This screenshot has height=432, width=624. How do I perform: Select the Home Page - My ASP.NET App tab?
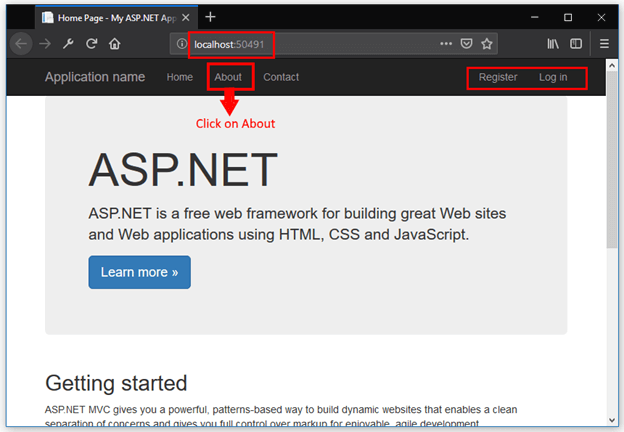(116, 18)
